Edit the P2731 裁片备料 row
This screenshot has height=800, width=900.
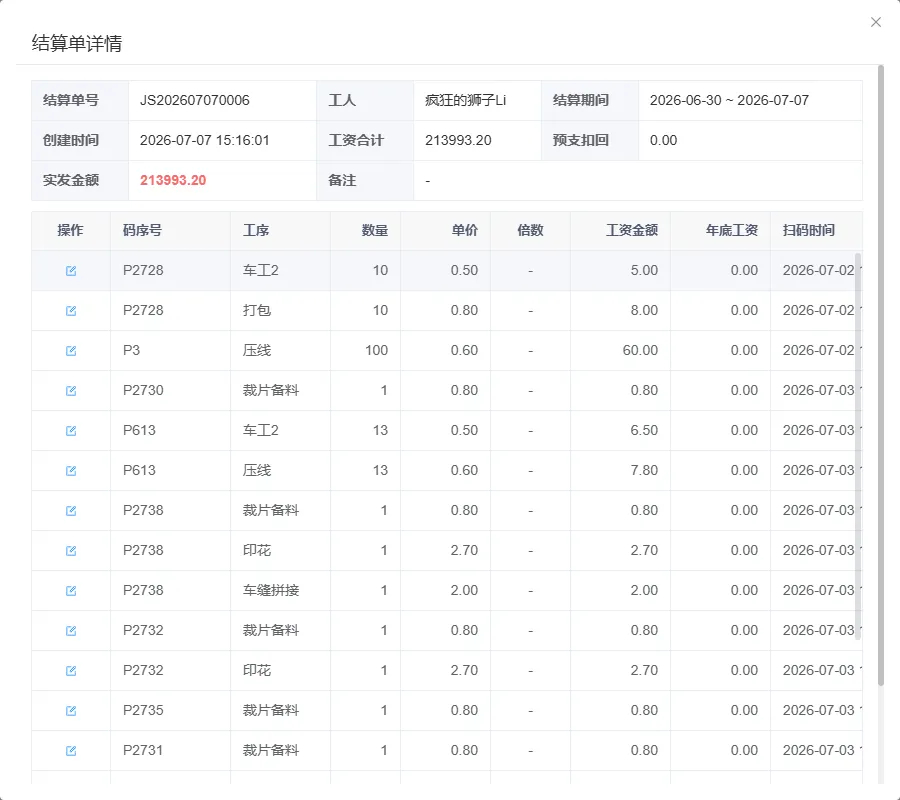(x=71, y=751)
